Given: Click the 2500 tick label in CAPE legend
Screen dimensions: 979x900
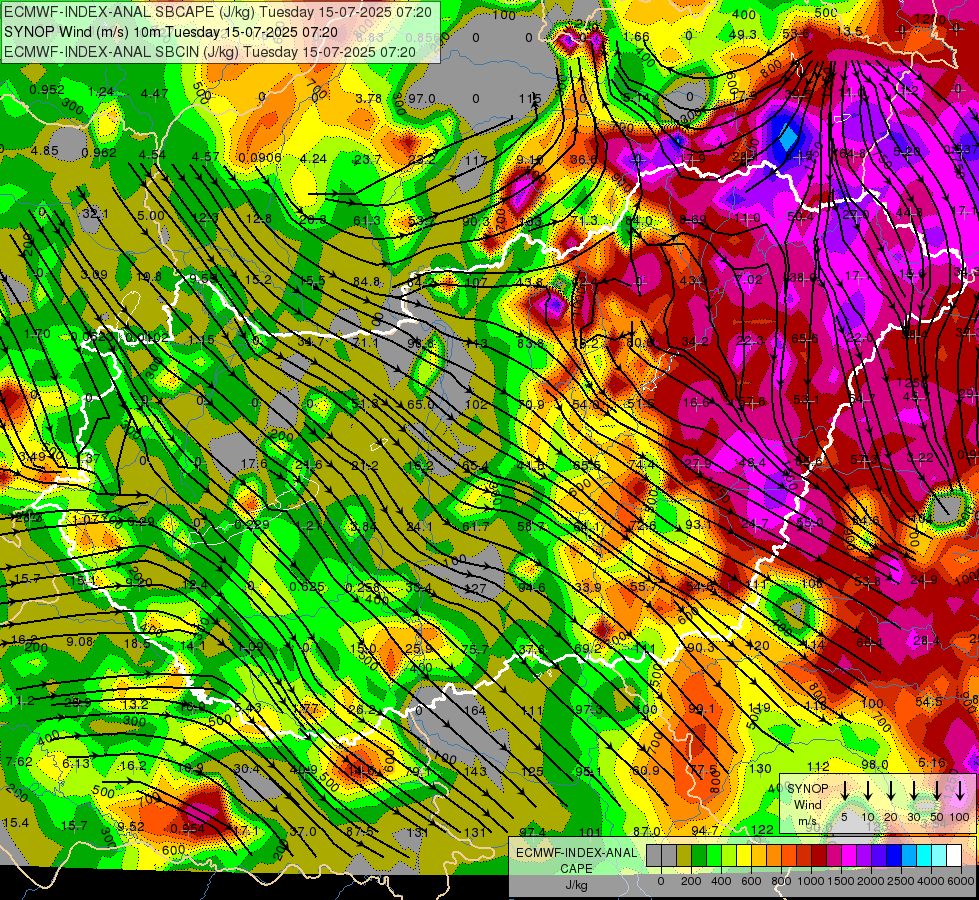Looking at the screenshot, I should [901, 881].
